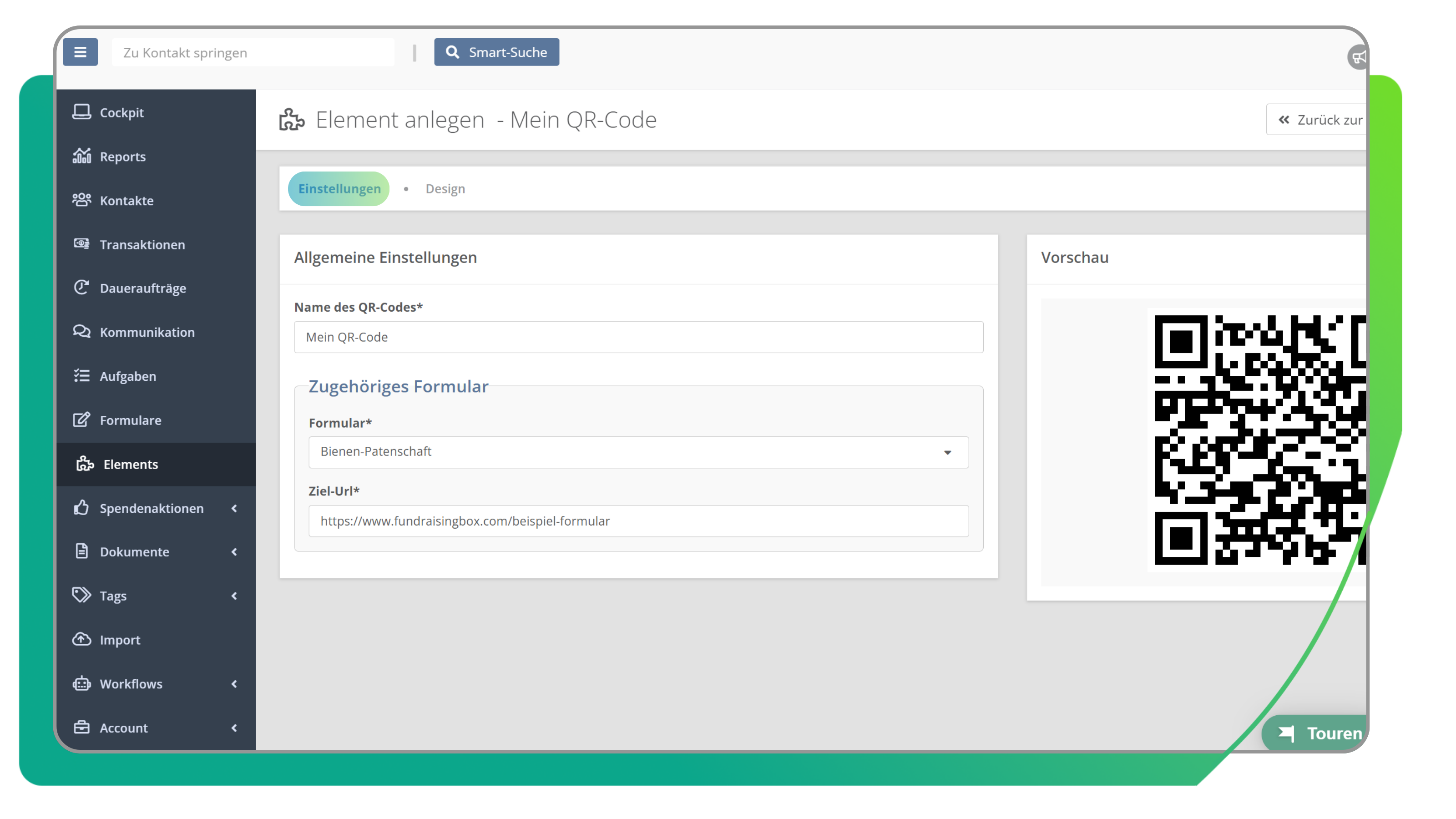Screen dimensions: 1456x819
Task: Click the Kommunikation chat bubbles icon
Action: (81, 332)
